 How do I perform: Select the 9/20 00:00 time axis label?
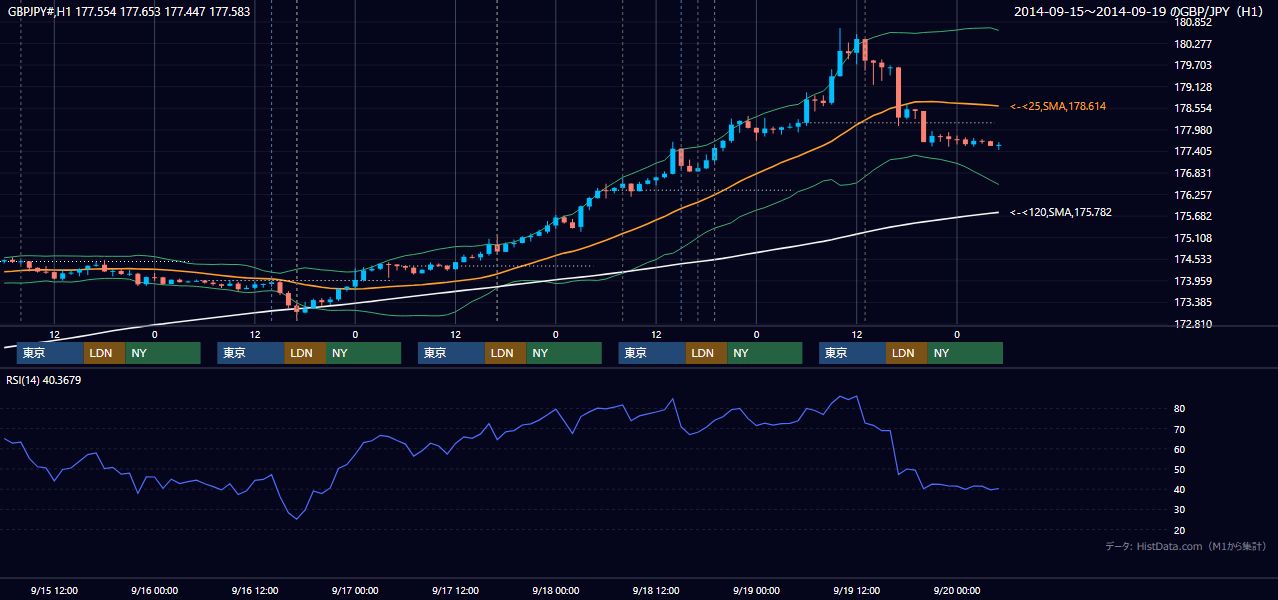click(957, 590)
